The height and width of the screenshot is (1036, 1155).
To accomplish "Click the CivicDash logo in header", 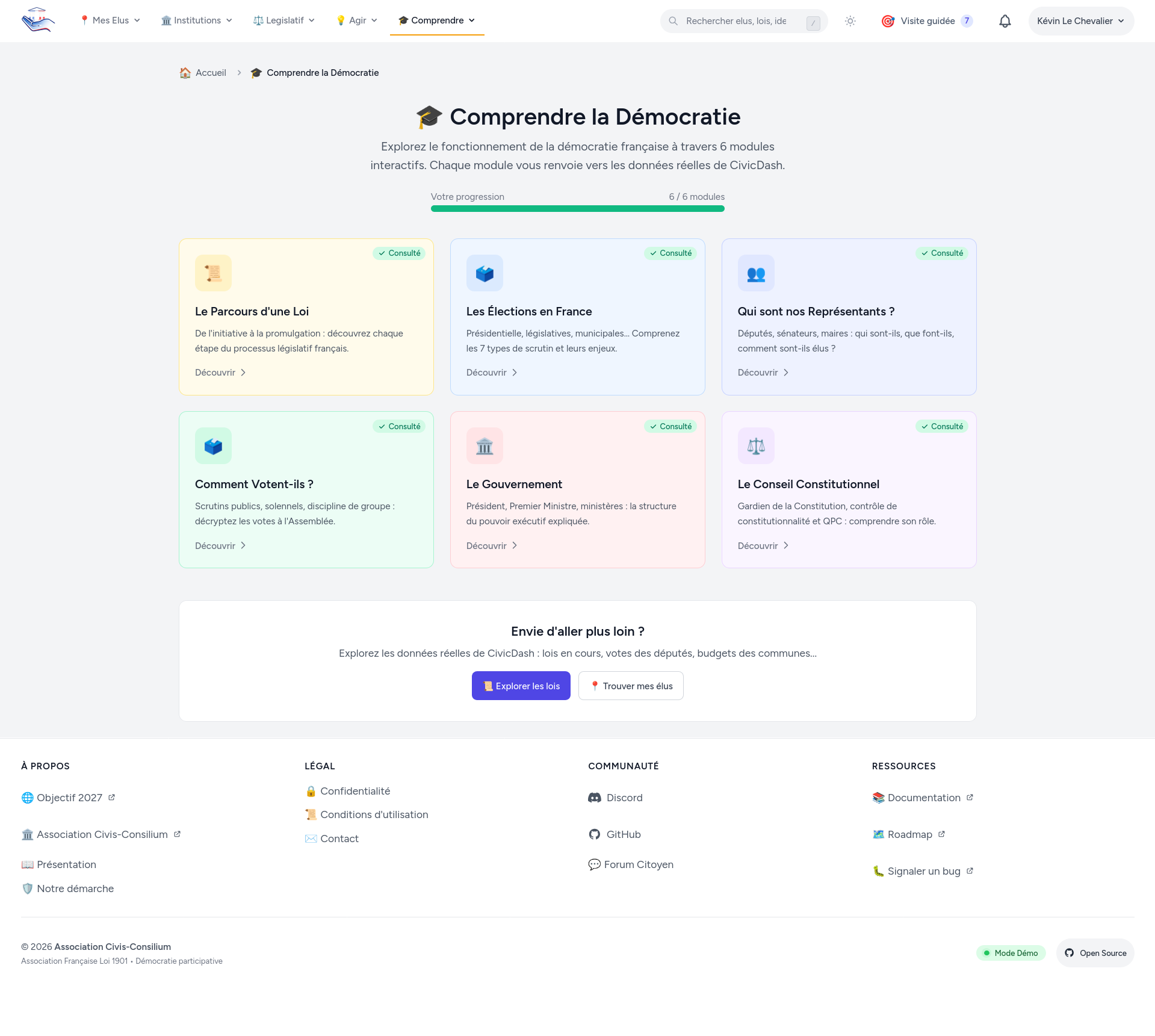I will point(38,20).
